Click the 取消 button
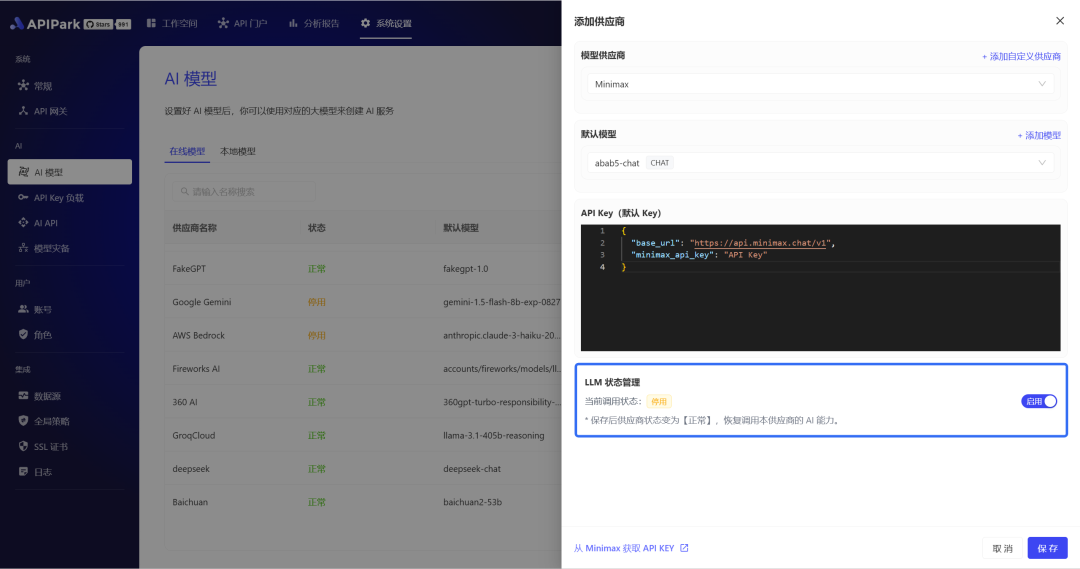1080x569 pixels. [x=1002, y=548]
